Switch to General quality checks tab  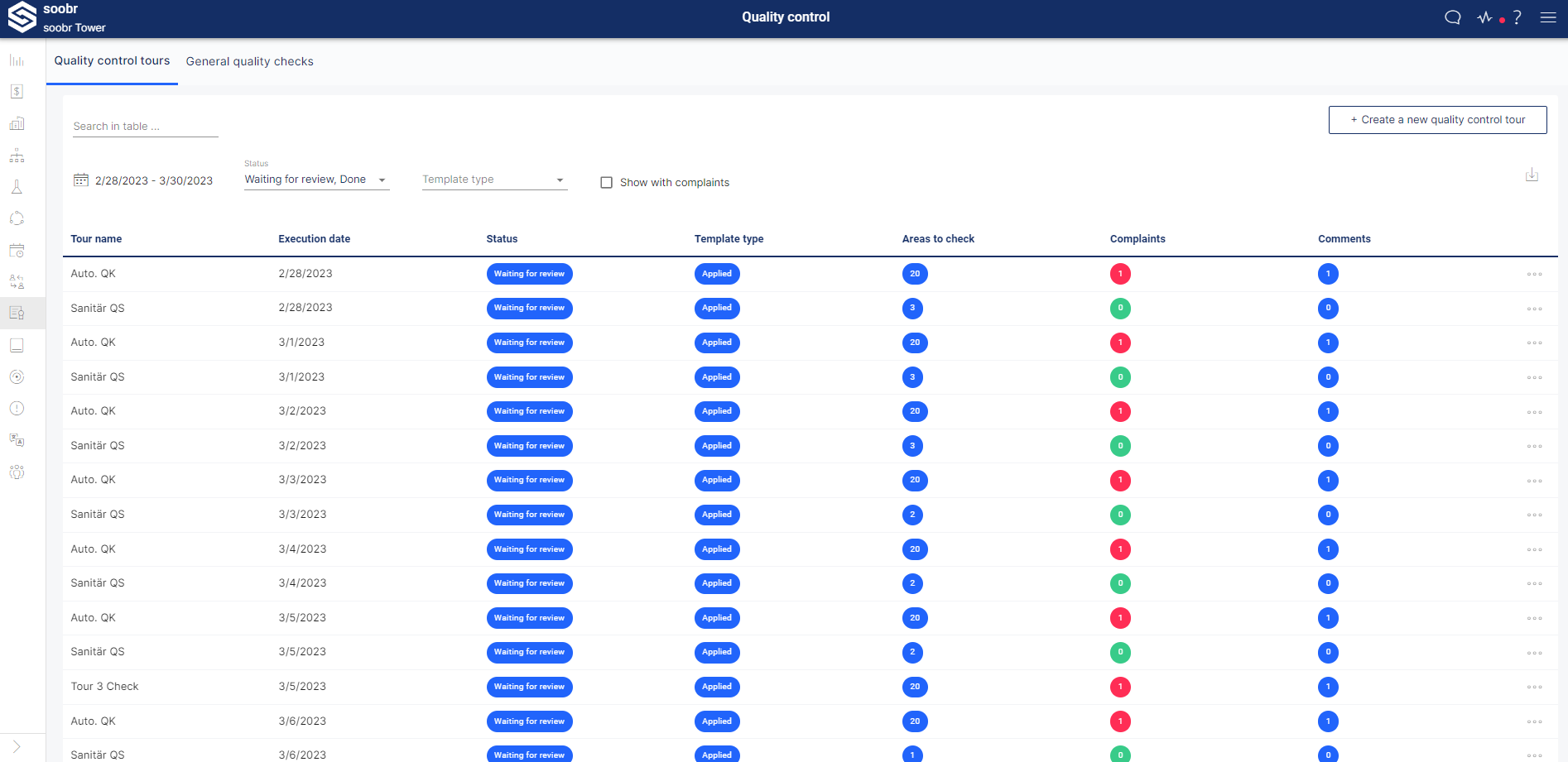coord(249,61)
